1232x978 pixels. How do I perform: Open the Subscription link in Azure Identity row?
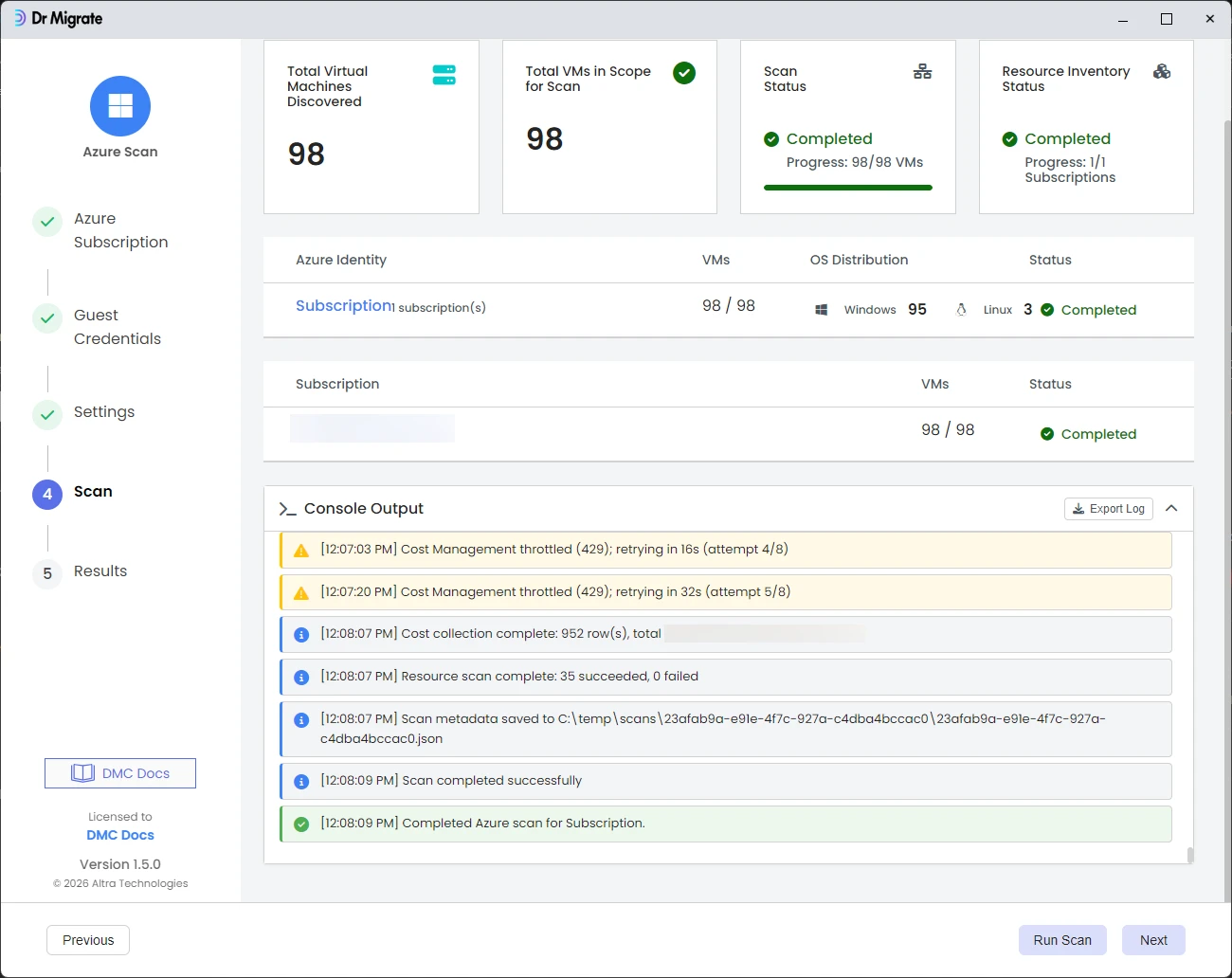pos(344,306)
